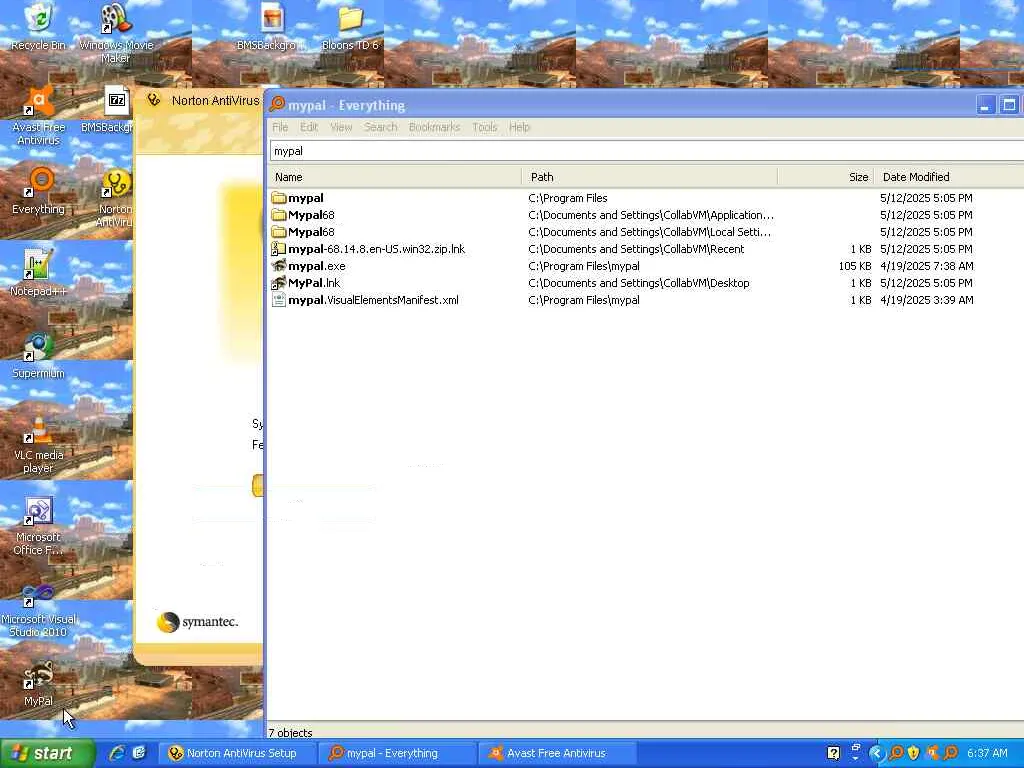Click the 7 objects status bar text
1024x768 pixels.
pyautogui.click(x=291, y=733)
